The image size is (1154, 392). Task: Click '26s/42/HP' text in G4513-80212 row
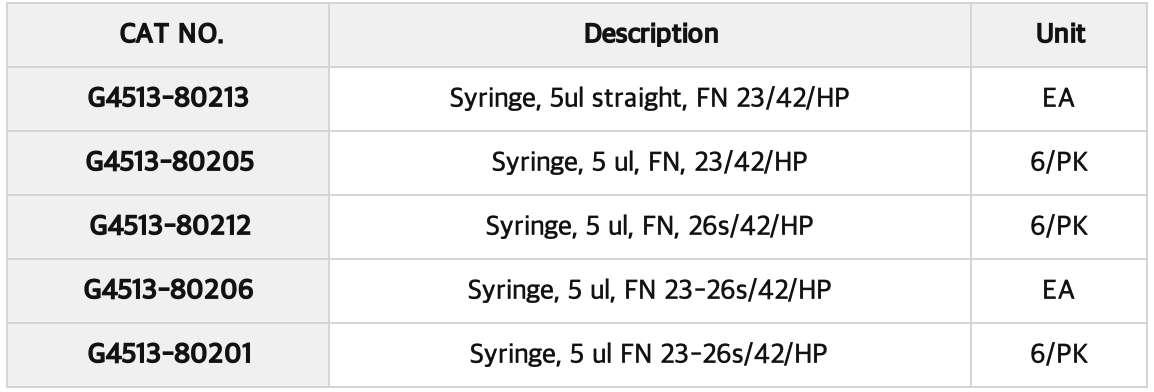click(x=751, y=226)
